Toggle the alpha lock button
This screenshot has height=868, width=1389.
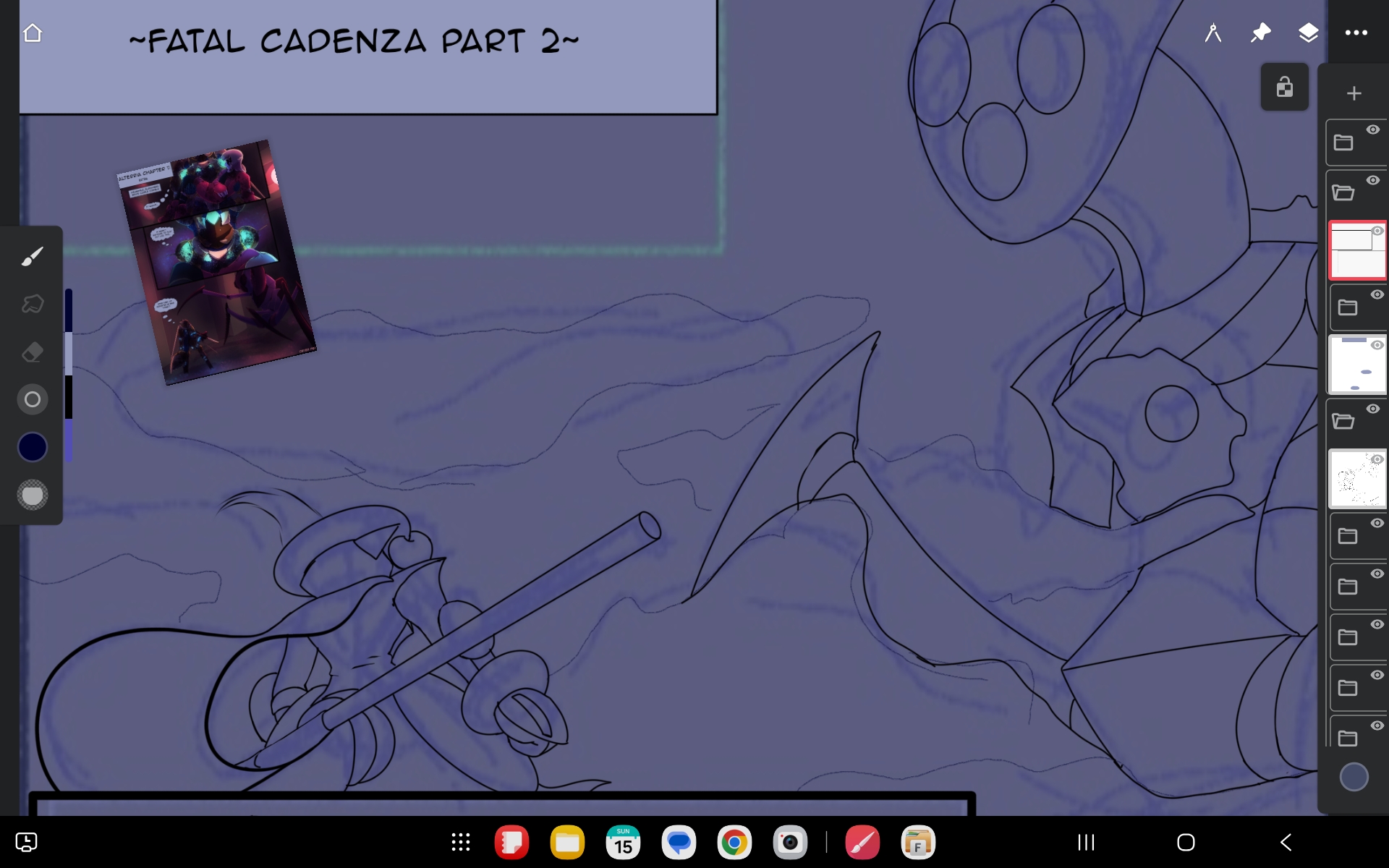tap(1284, 88)
